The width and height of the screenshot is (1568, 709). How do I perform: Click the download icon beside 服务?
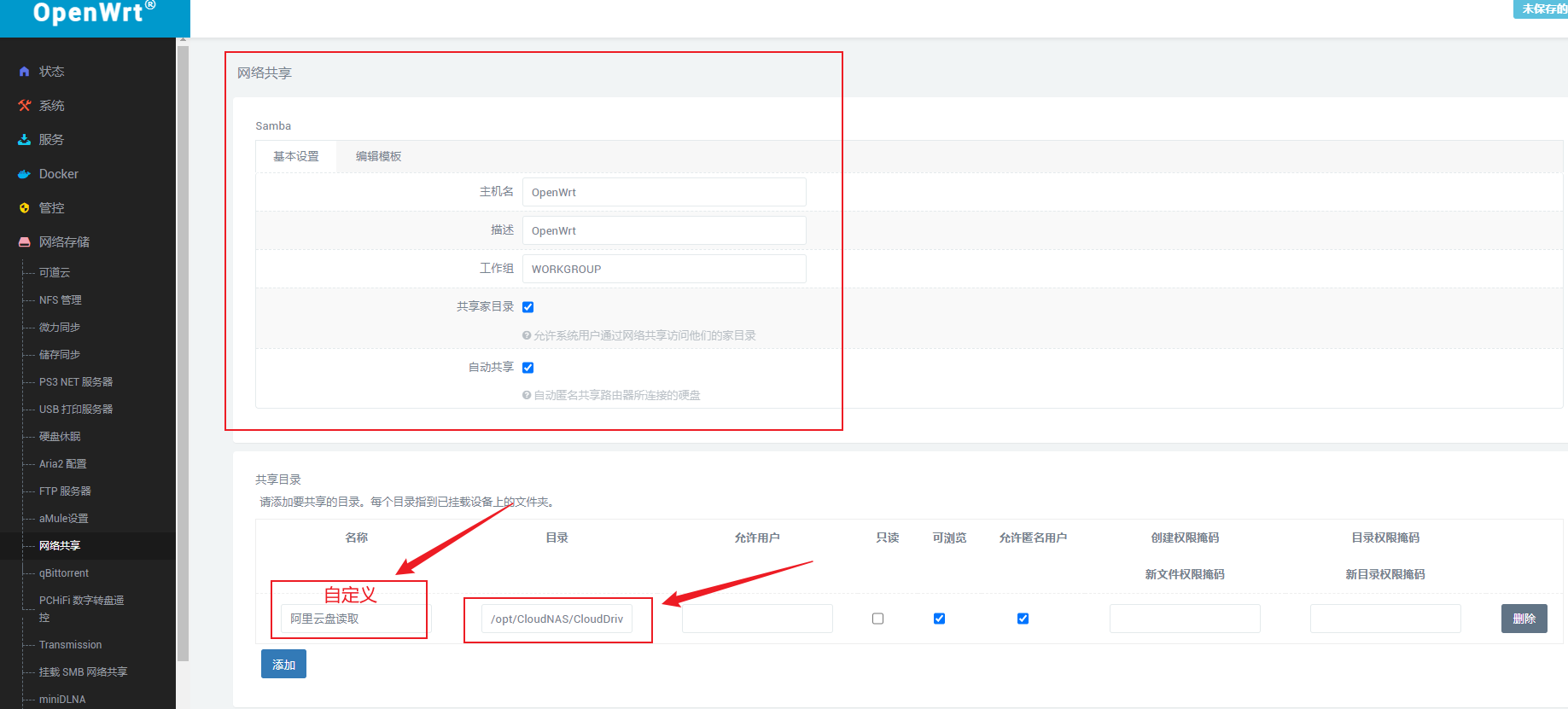point(24,140)
